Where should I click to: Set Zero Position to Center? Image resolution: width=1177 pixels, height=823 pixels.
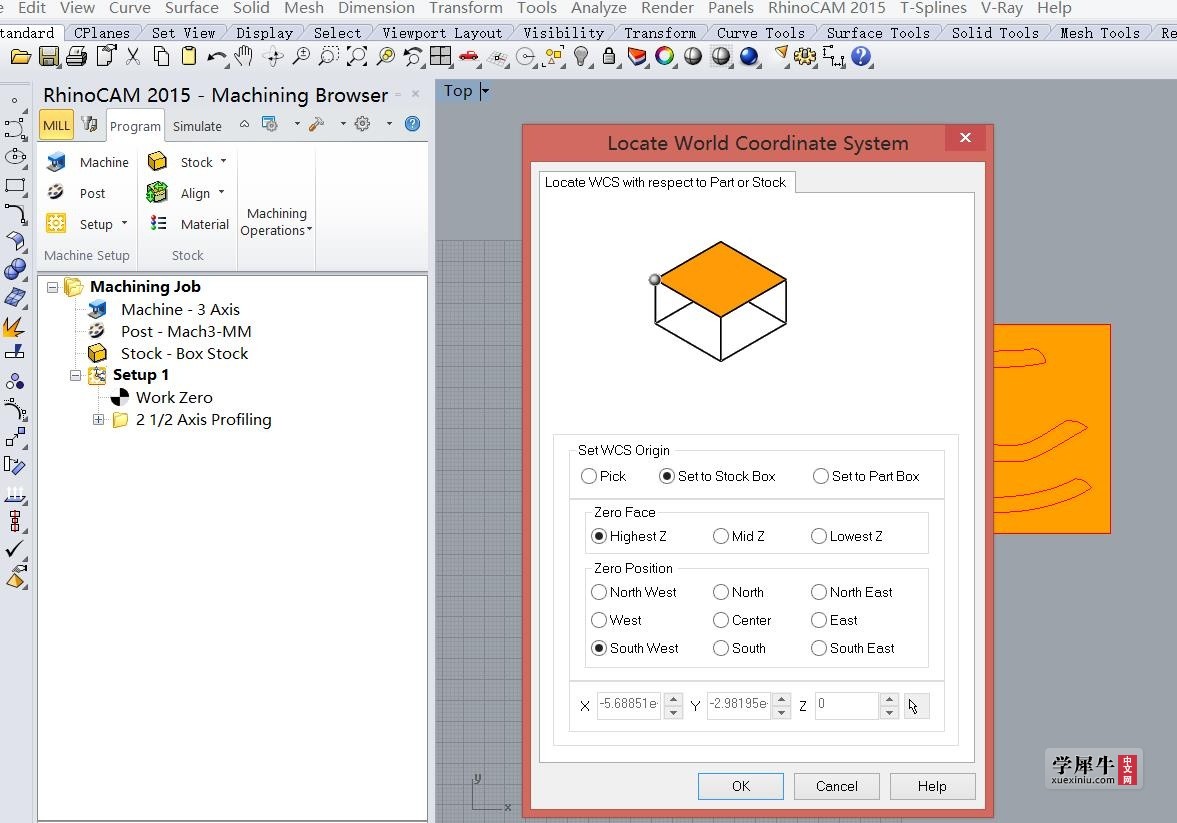coord(721,620)
